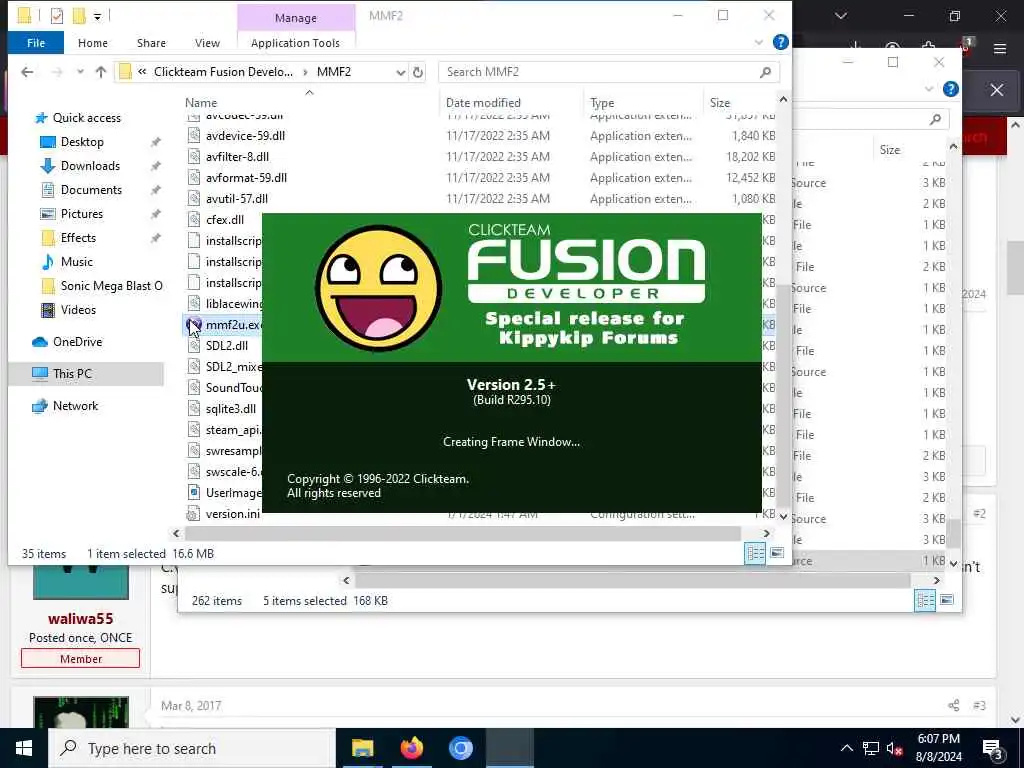This screenshot has height=768, width=1024.
Task: Open waliwa55 forum profile link
Action: point(80,619)
